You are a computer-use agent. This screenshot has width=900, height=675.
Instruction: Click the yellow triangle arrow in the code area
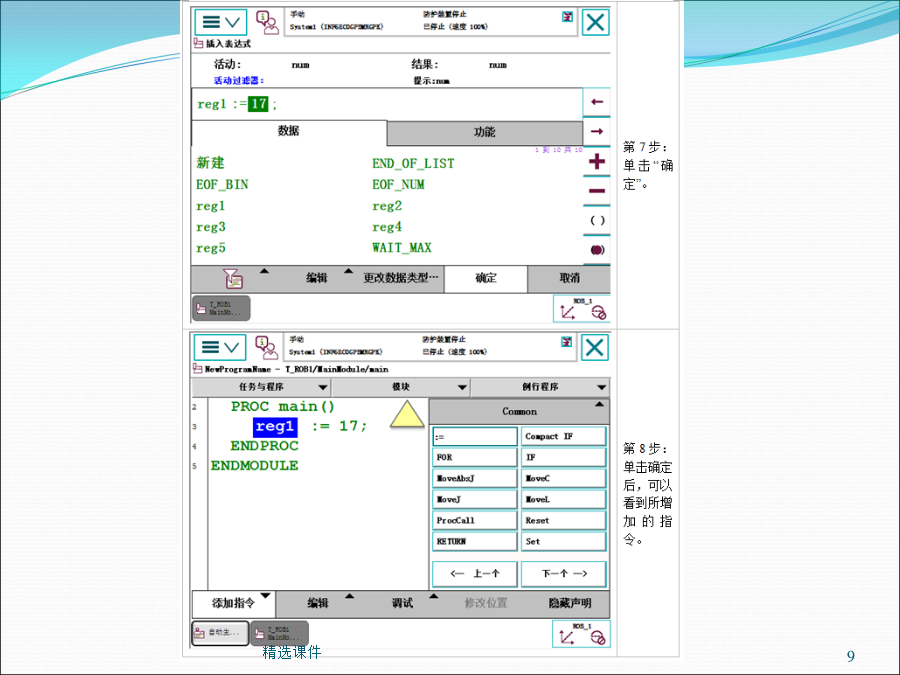(x=407, y=414)
